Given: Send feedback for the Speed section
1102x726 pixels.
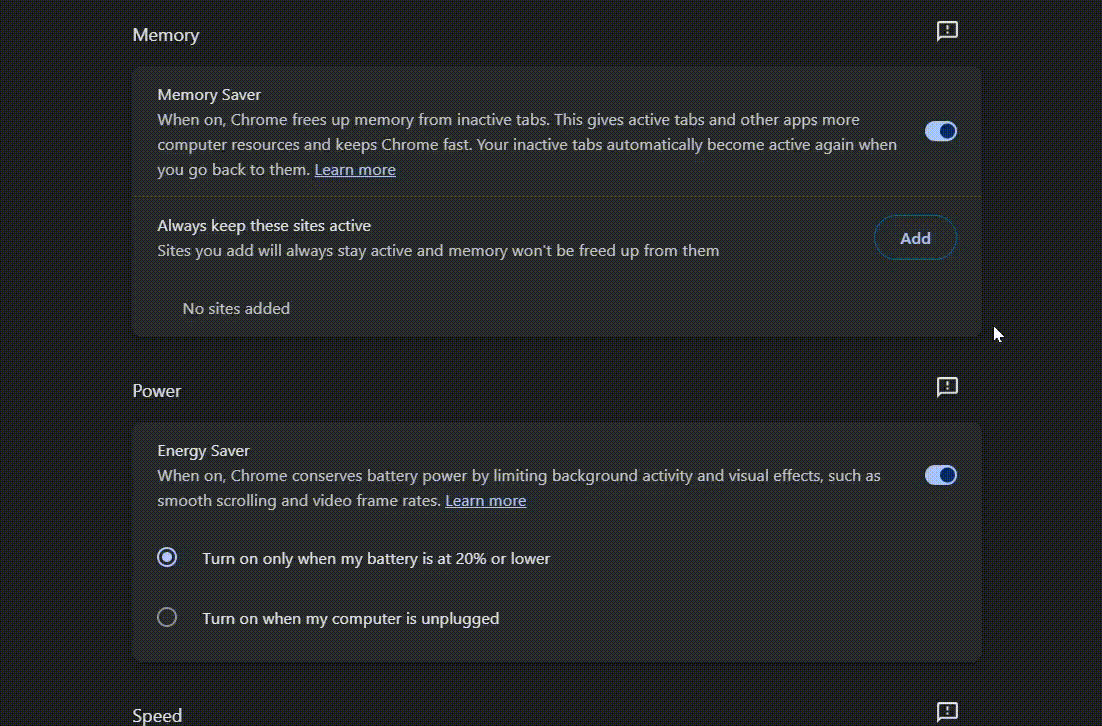Looking at the screenshot, I should (x=947, y=712).
